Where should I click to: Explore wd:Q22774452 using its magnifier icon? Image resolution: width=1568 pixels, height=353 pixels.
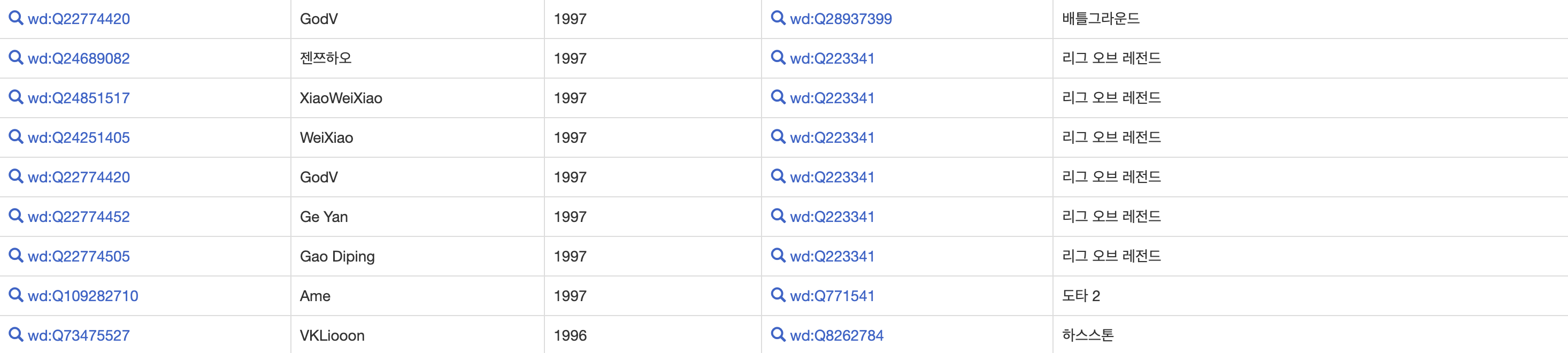click(16, 216)
